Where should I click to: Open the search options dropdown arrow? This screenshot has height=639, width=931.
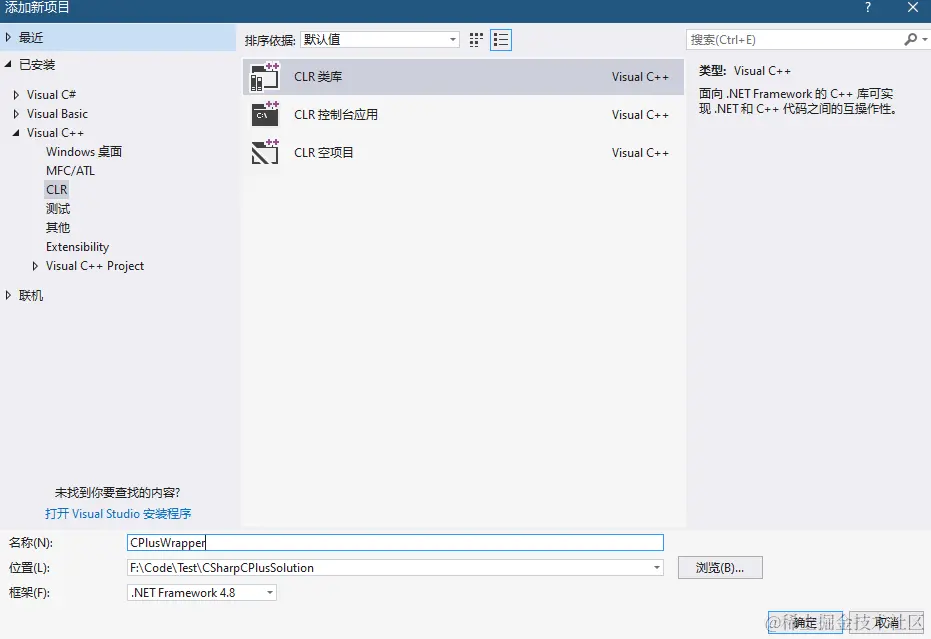tap(924, 39)
